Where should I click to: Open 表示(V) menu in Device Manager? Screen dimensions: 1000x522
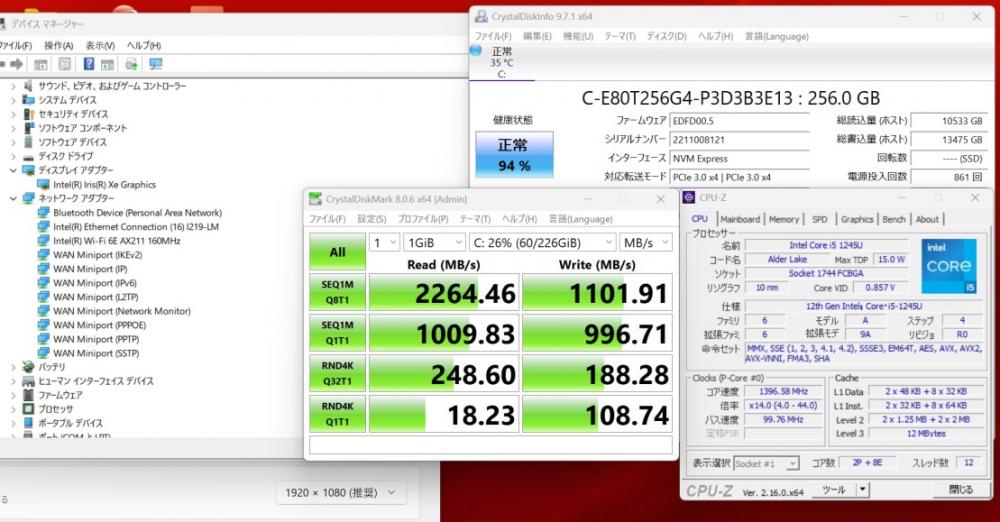point(100,45)
